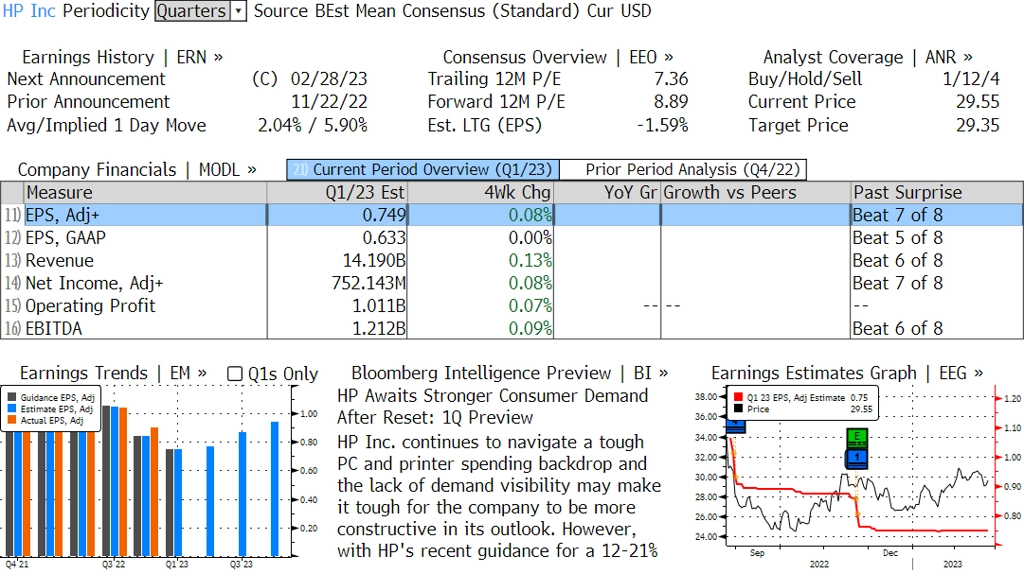The width and height of the screenshot is (1024, 574).
Task: Select the Revenue measure row
Action: point(512,261)
